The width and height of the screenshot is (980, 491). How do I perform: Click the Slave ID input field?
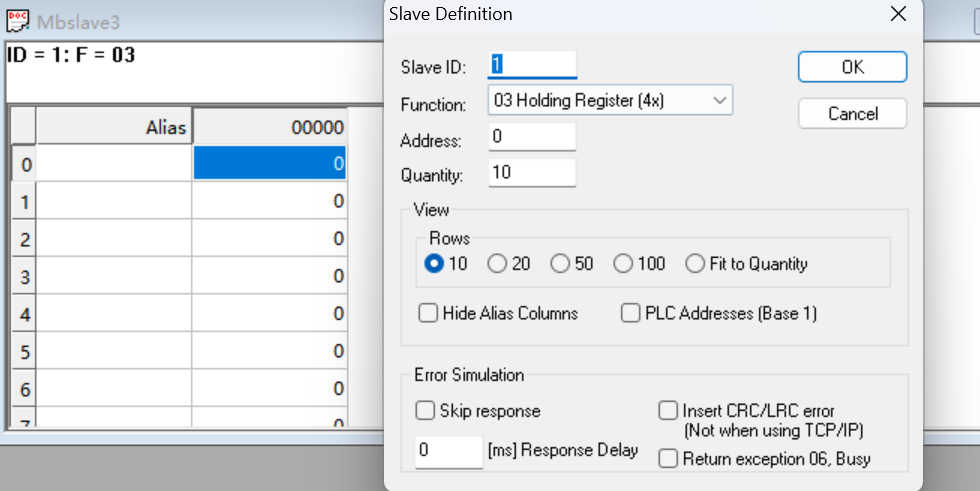coord(532,65)
